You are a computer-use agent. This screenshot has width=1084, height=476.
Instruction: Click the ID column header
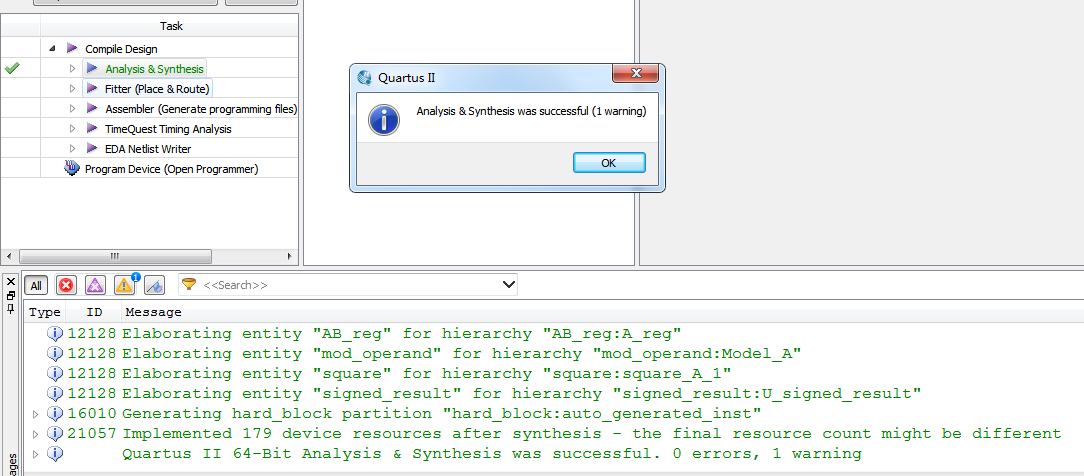pos(94,312)
